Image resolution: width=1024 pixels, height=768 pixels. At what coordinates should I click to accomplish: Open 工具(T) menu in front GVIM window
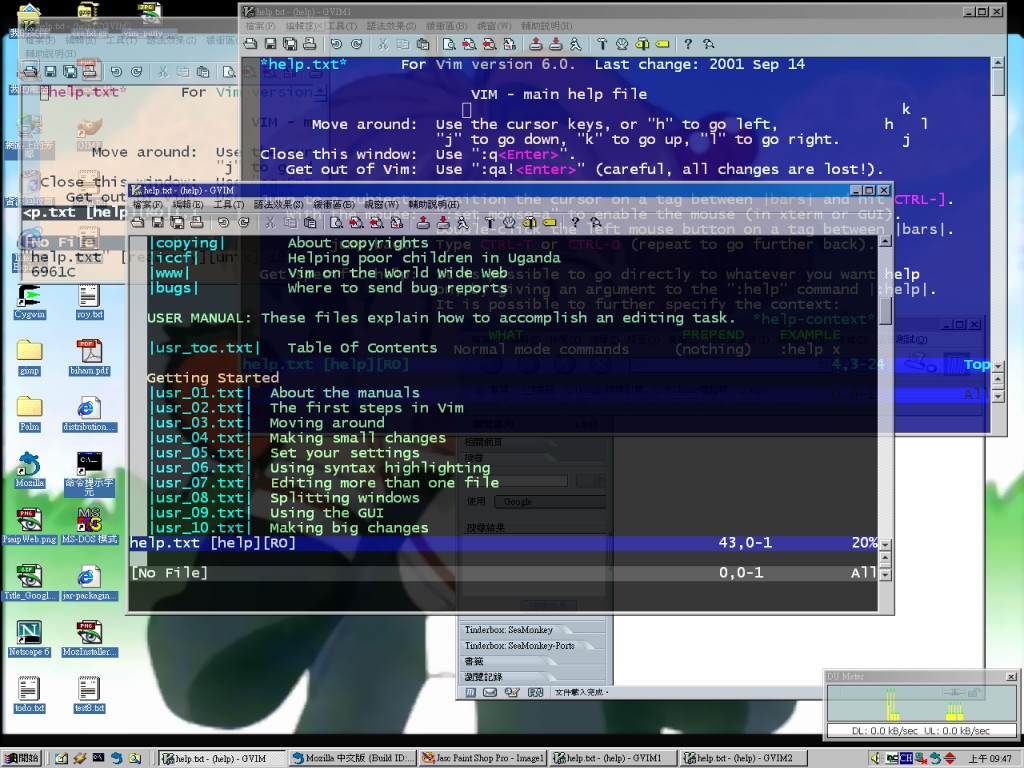[x=229, y=204]
